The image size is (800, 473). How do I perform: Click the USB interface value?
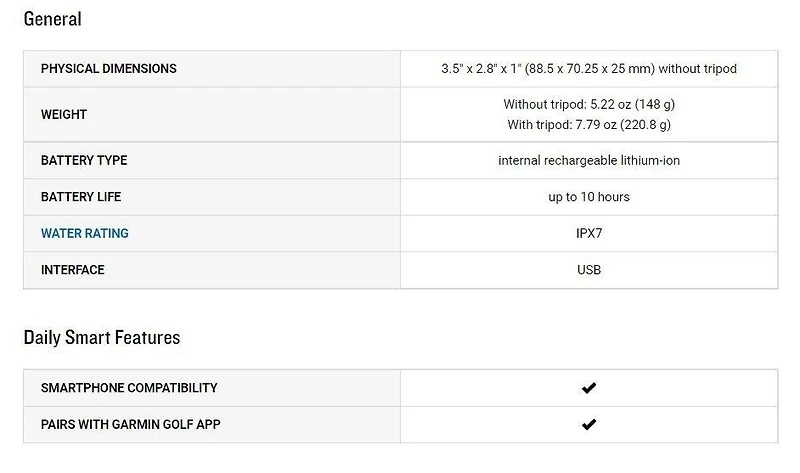pos(589,270)
